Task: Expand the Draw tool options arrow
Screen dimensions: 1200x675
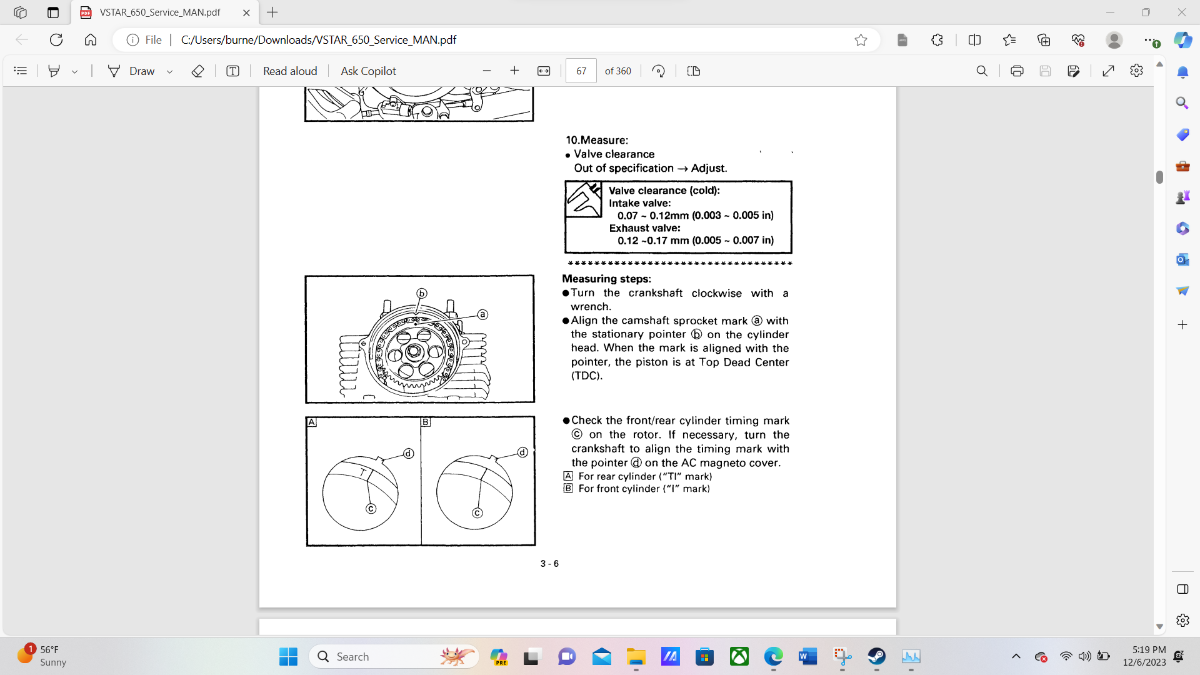Action: (169, 71)
